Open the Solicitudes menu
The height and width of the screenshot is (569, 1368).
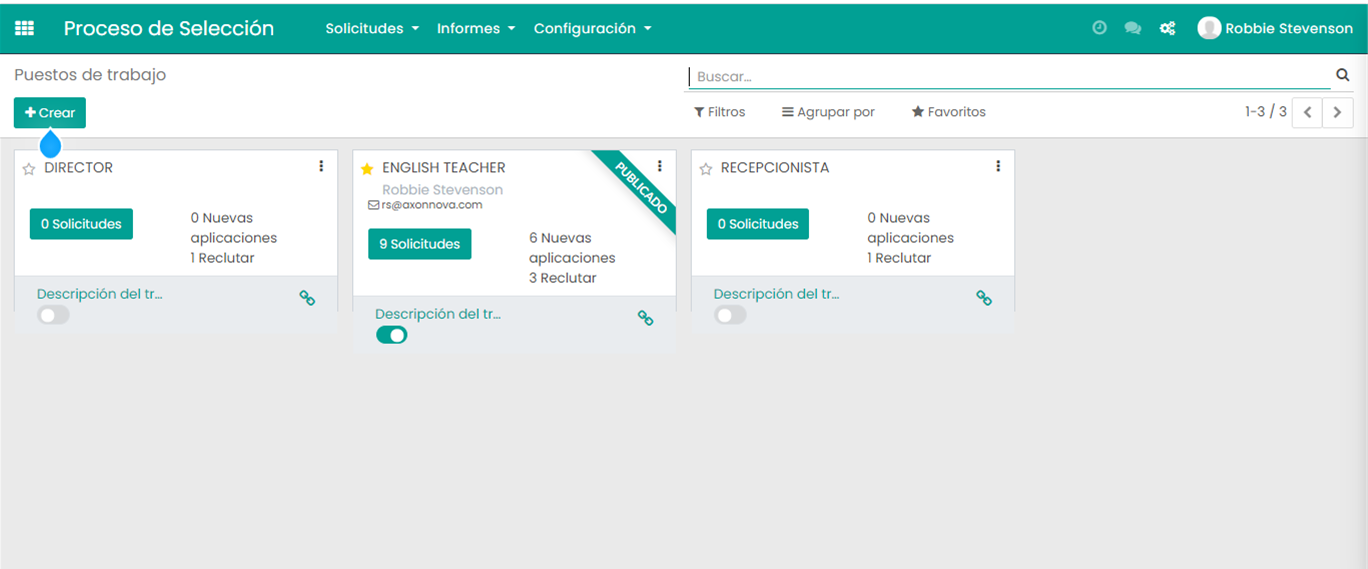pyautogui.click(x=372, y=29)
